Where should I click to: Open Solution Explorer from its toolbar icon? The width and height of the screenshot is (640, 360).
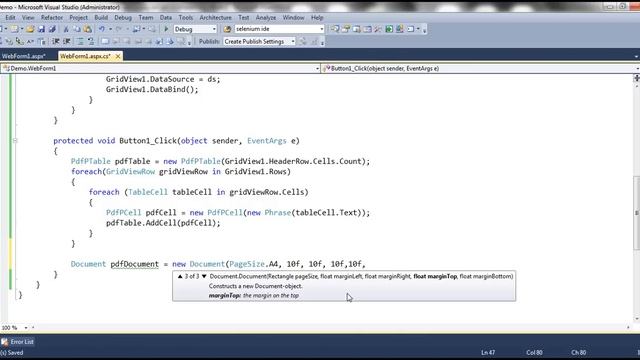click(335, 29)
